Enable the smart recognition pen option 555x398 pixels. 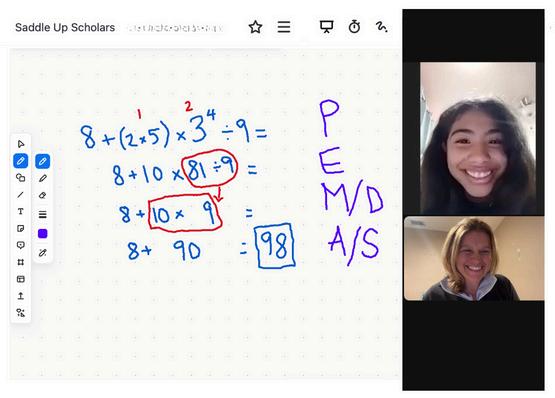pos(42,253)
